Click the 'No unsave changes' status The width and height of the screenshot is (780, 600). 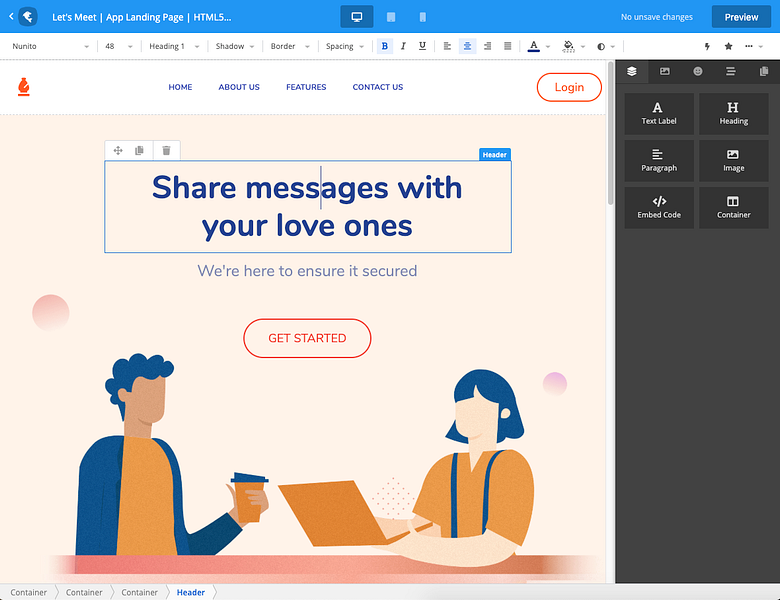click(x=657, y=17)
